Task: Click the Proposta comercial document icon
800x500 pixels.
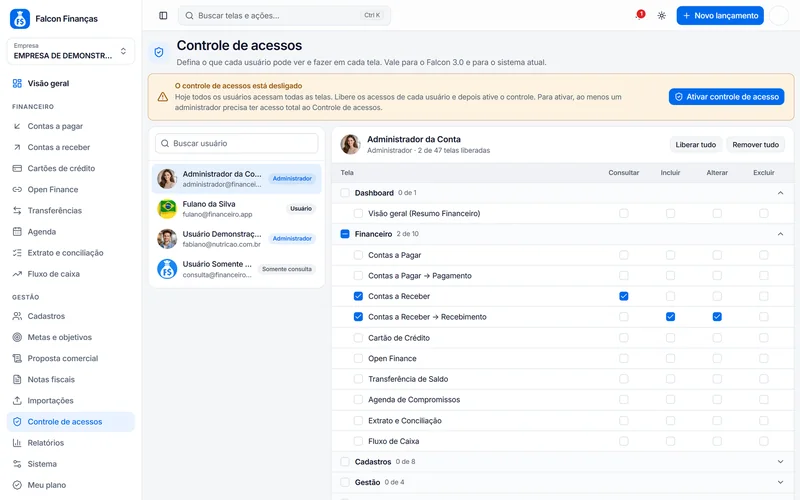Action: (17, 358)
